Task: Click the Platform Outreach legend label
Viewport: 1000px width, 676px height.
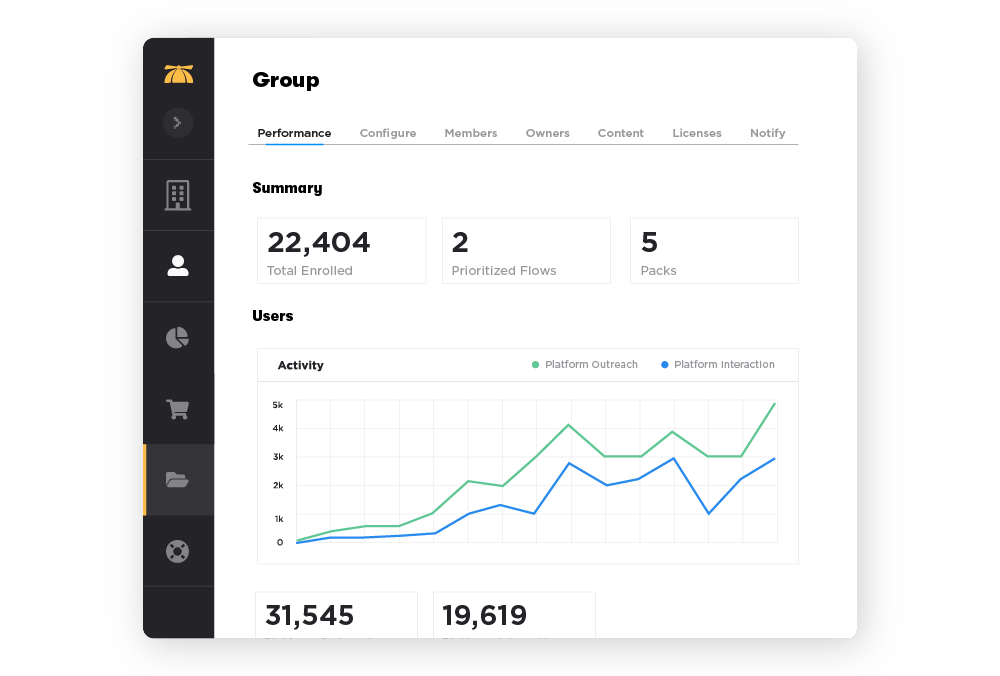Action: [591, 364]
